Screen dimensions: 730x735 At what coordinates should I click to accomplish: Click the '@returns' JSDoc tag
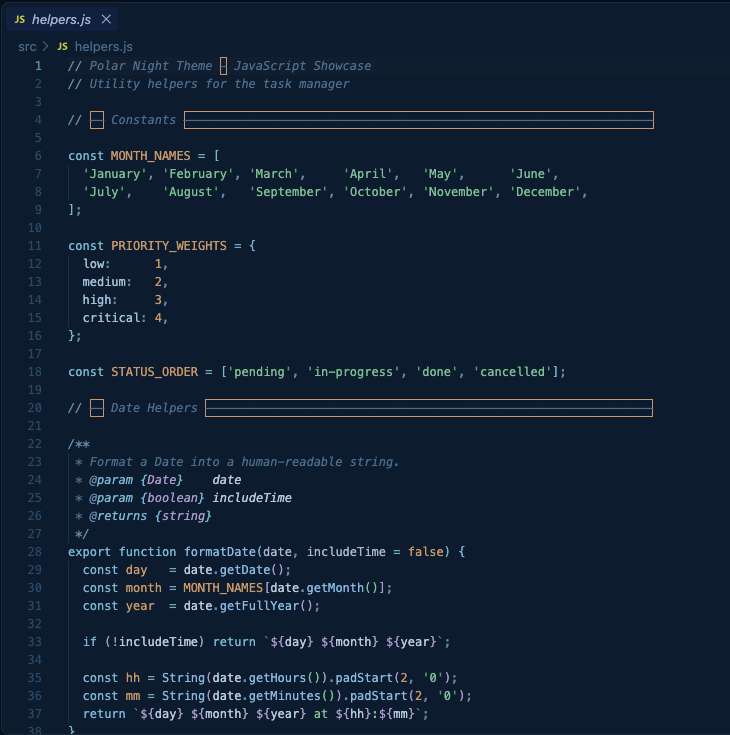(118, 516)
